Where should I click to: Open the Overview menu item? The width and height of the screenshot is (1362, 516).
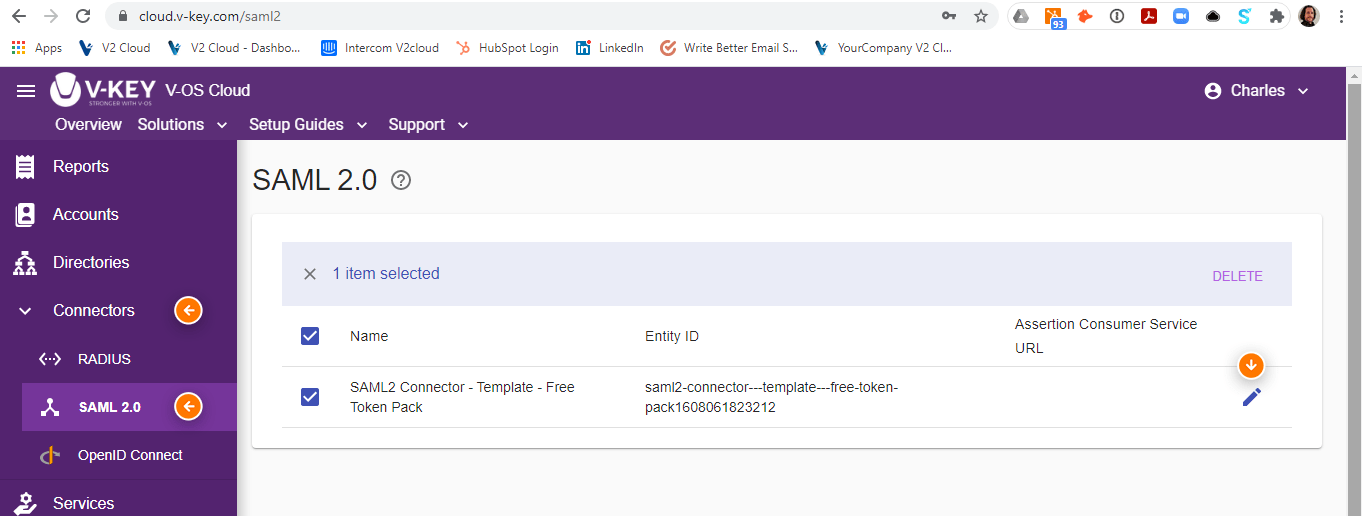click(88, 124)
